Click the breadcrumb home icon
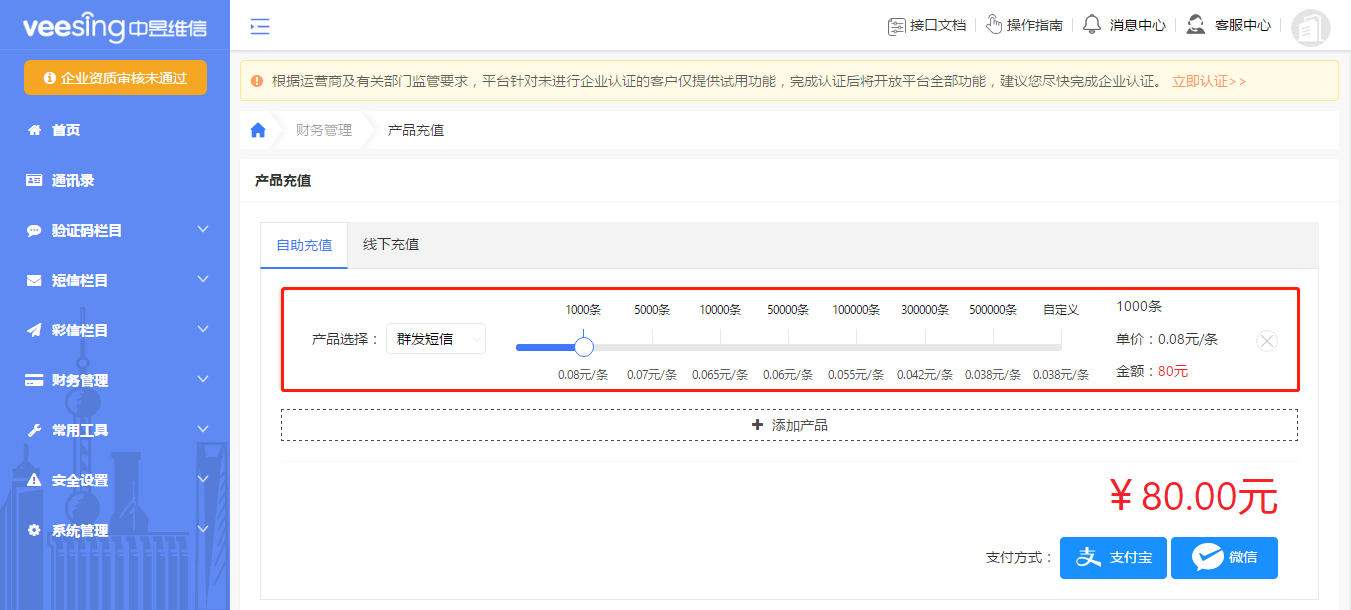The image size is (1351, 610). (258, 129)
